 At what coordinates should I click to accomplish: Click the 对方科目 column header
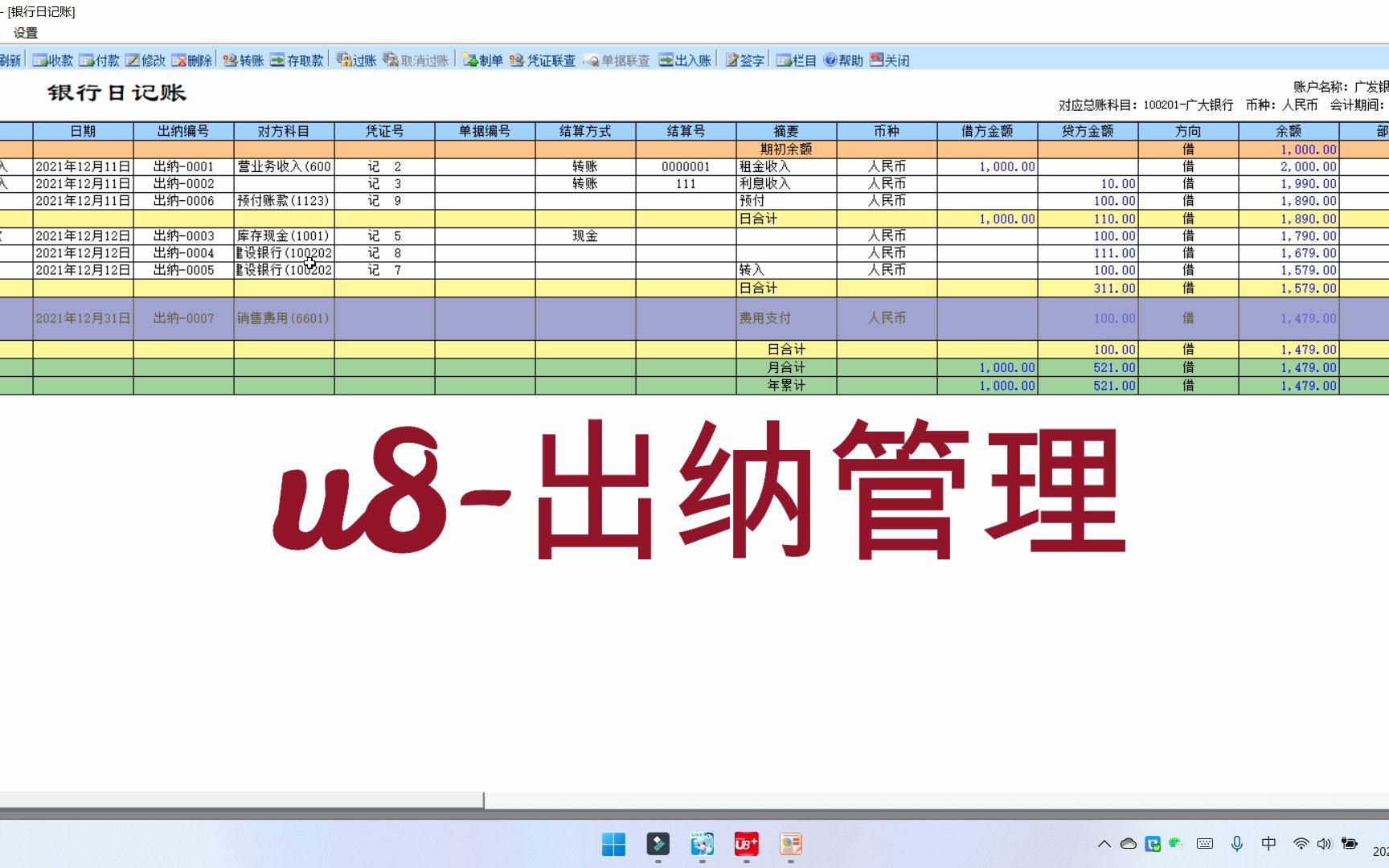pos(284,131)
